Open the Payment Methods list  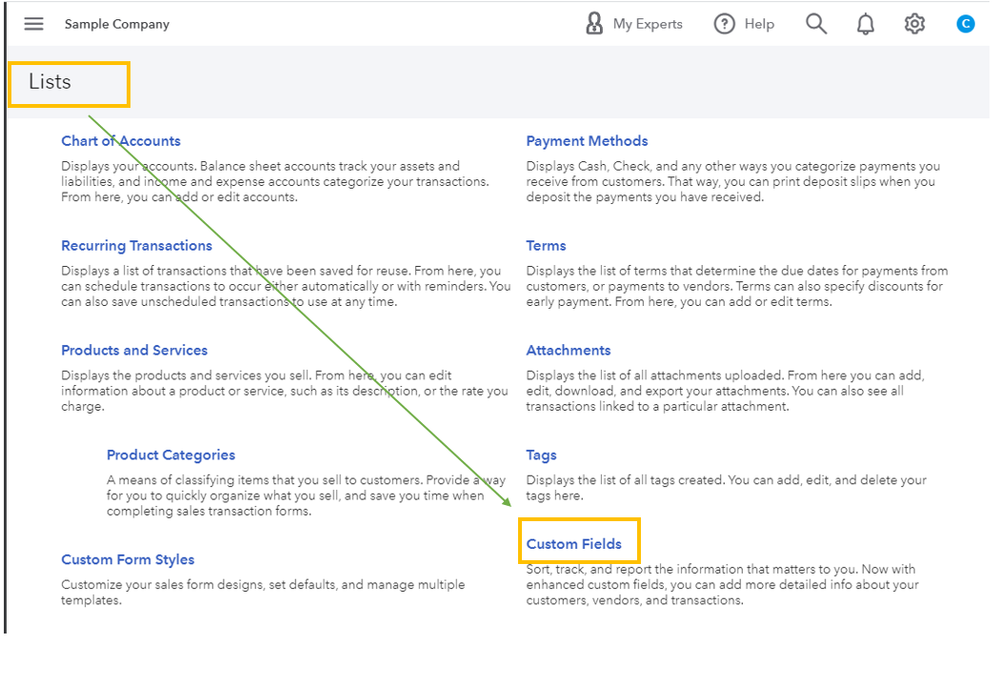587,141
